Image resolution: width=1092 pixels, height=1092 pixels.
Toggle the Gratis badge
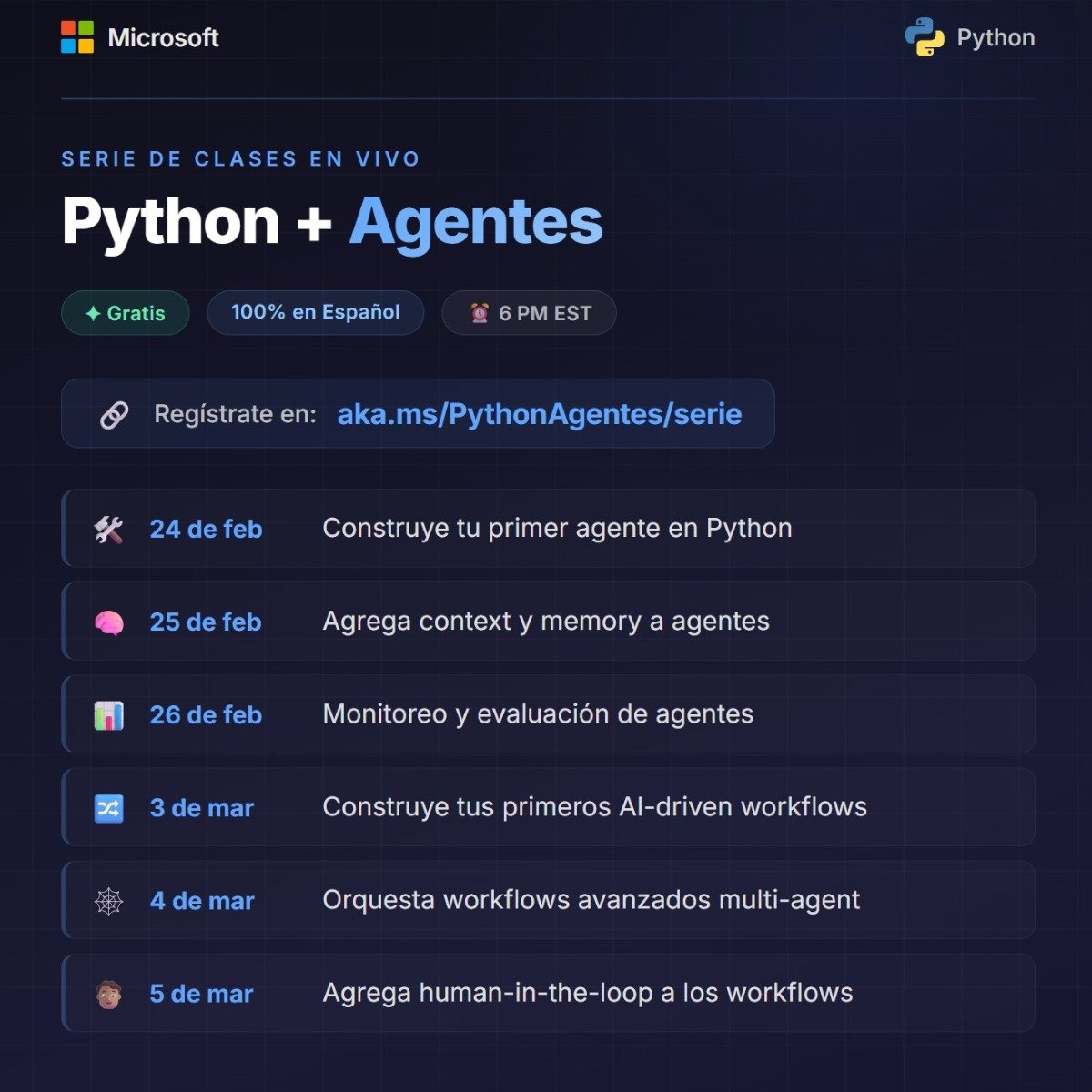click(x=125, y=312)
